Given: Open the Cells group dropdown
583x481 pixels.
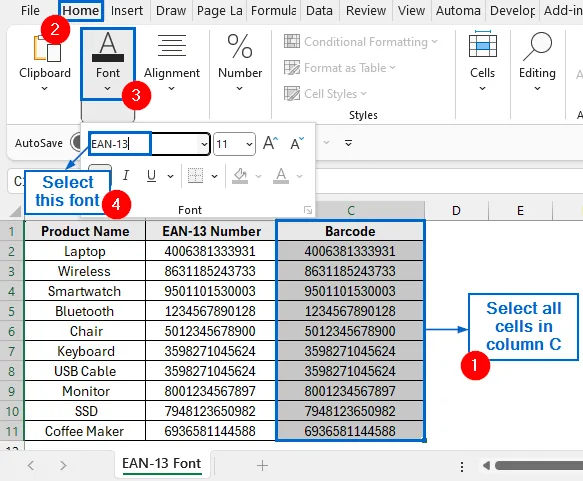Looking at the screenshot, I should 482,88.
